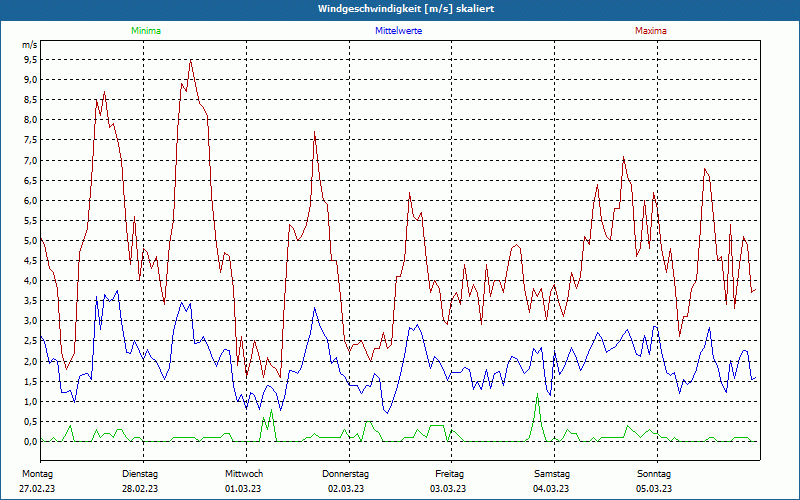800x500 pixels.
Task: Click the green Minima peak before Samstag
Action: pyautogui.click(x=537, y=394)
